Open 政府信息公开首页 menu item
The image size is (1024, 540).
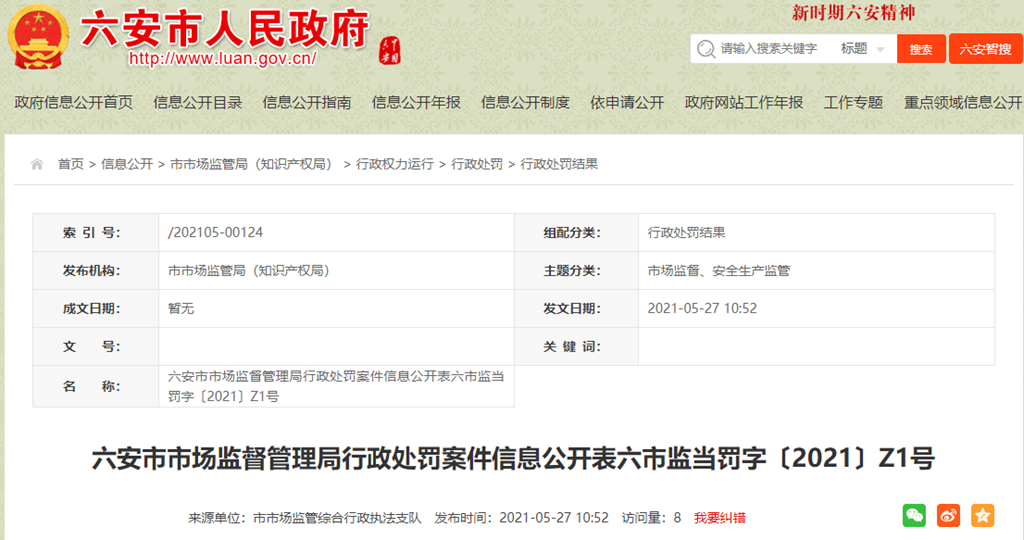[74, 103]
